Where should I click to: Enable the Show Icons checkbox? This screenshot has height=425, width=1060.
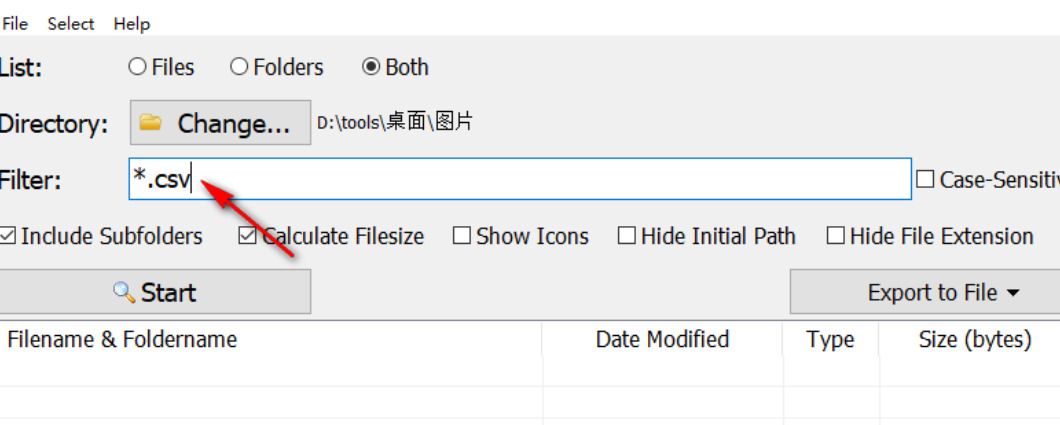point(461,237)
